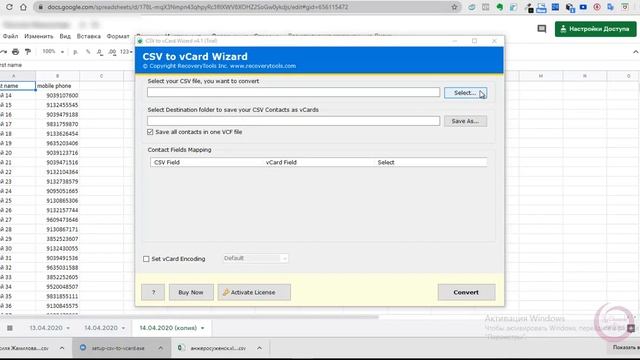Apply percent format in Sheets toolbar
The width and height of the screenshot is (640, 360).
[x=88, y=52]
